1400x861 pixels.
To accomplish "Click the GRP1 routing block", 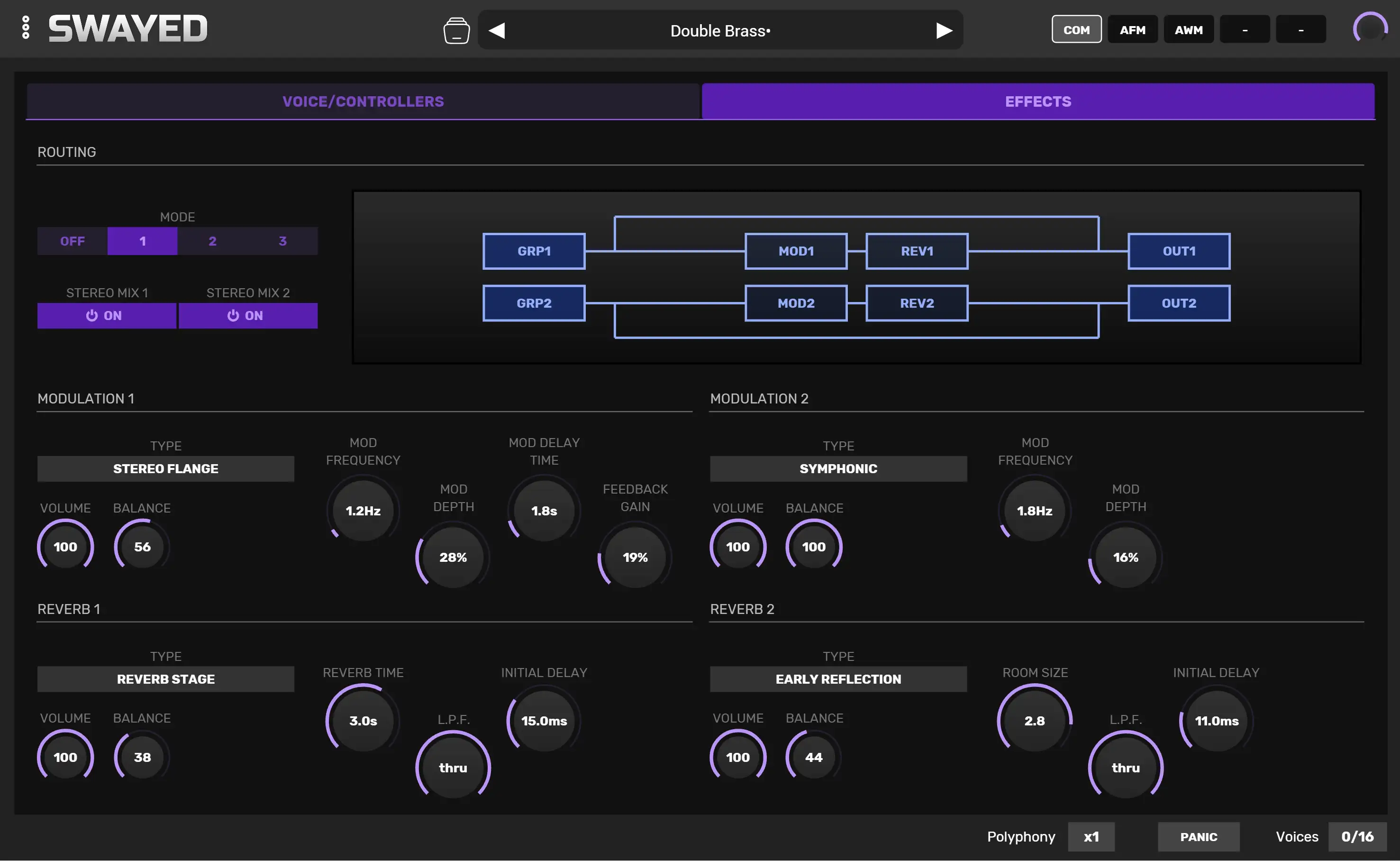I will [x=534, y=251].
